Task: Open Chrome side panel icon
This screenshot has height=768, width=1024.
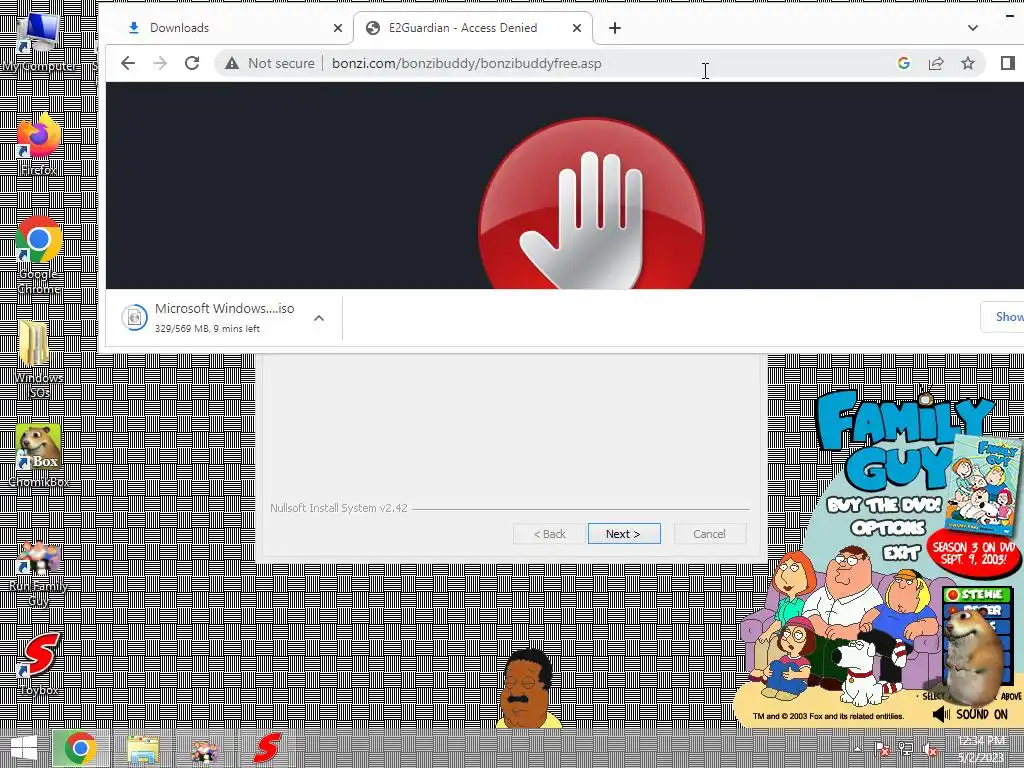Action: (x=1007, y=63)
